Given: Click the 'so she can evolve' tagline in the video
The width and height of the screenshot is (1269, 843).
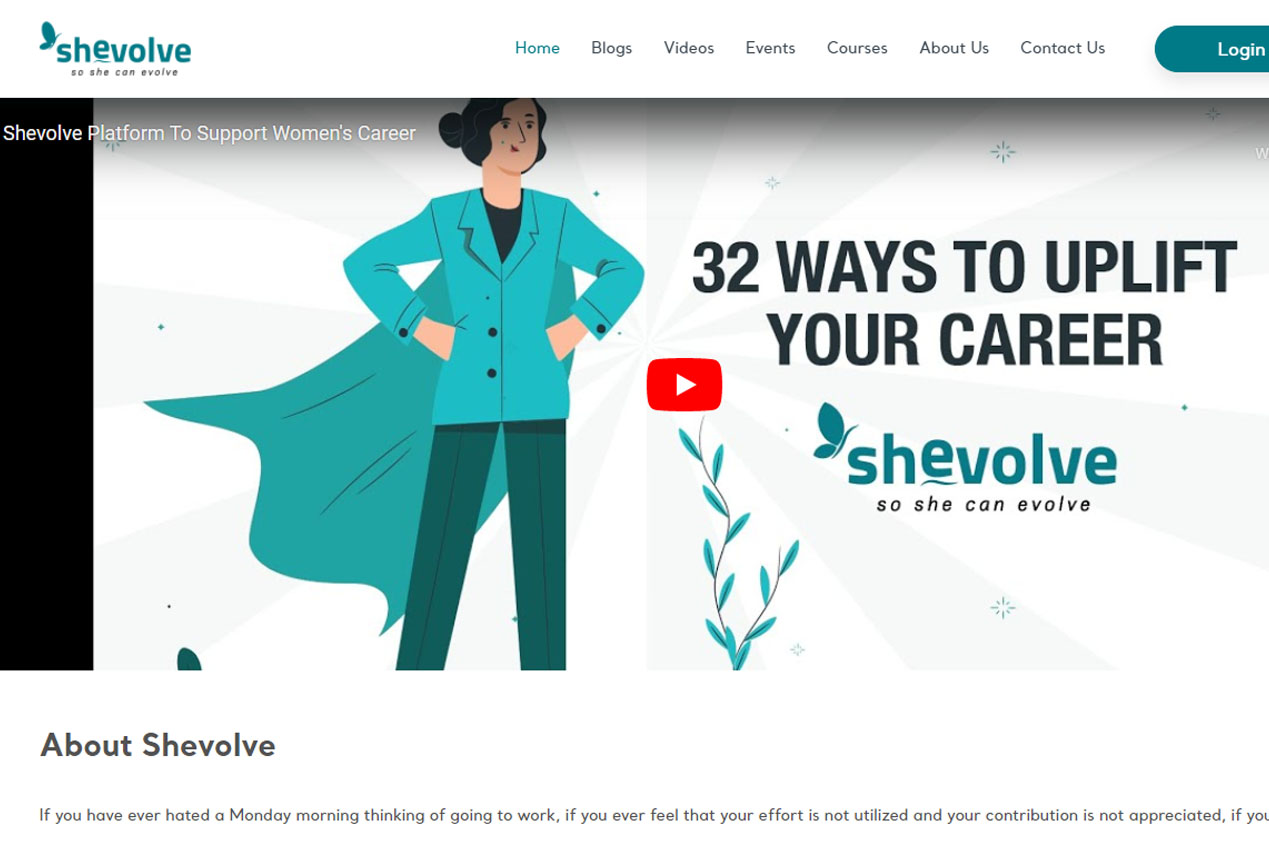Looking at the screenshot, I should [983, 504].
